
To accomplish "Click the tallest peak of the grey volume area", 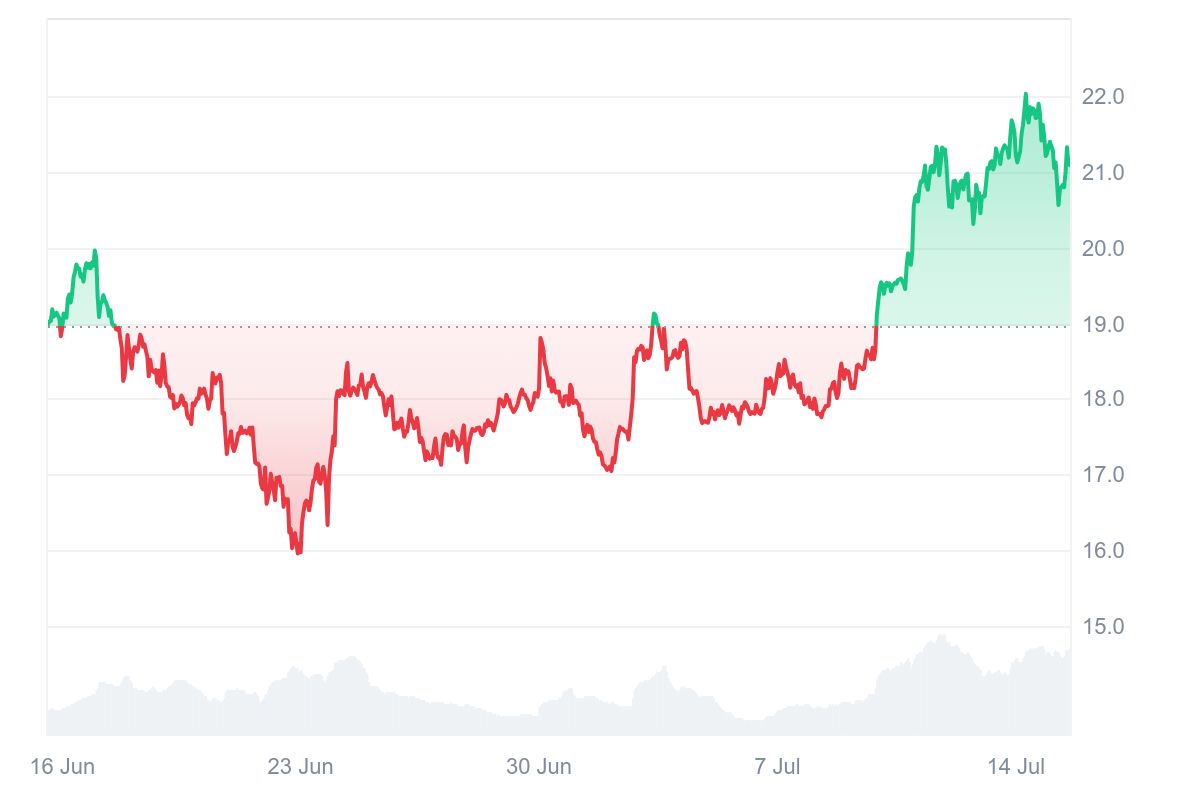I will [940, 636].
